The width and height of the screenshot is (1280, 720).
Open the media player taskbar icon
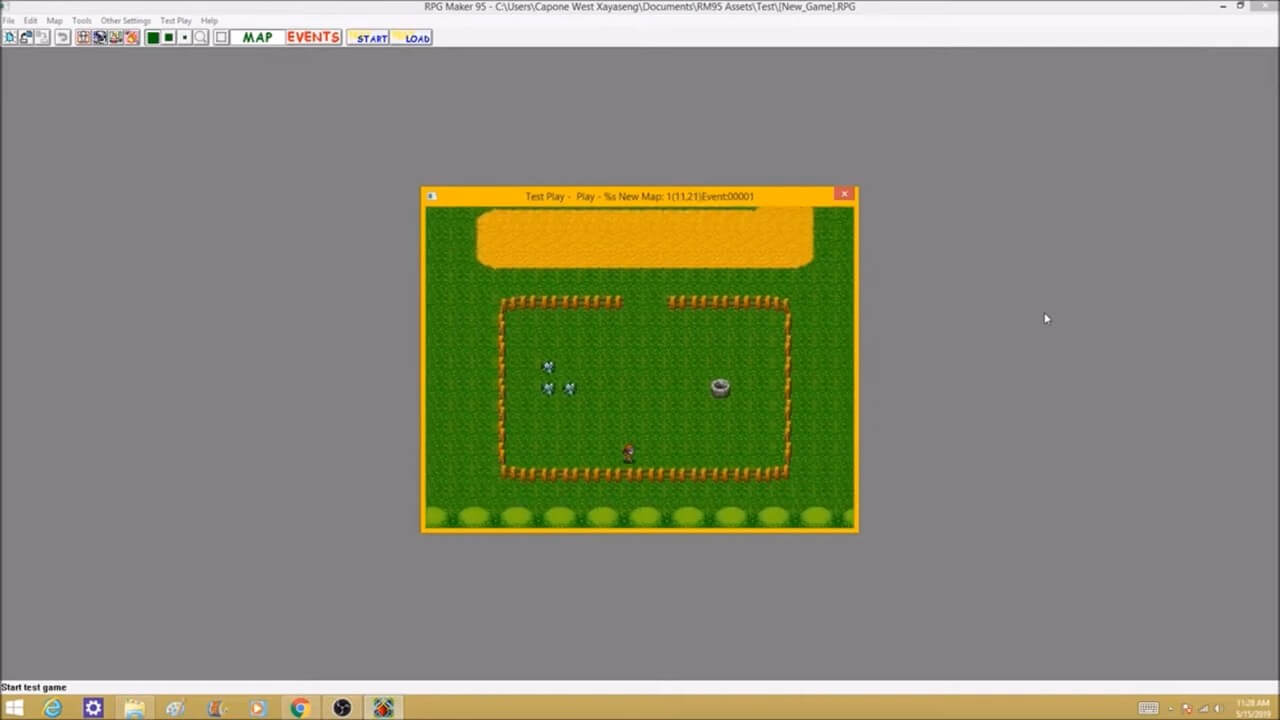[258, 708]
